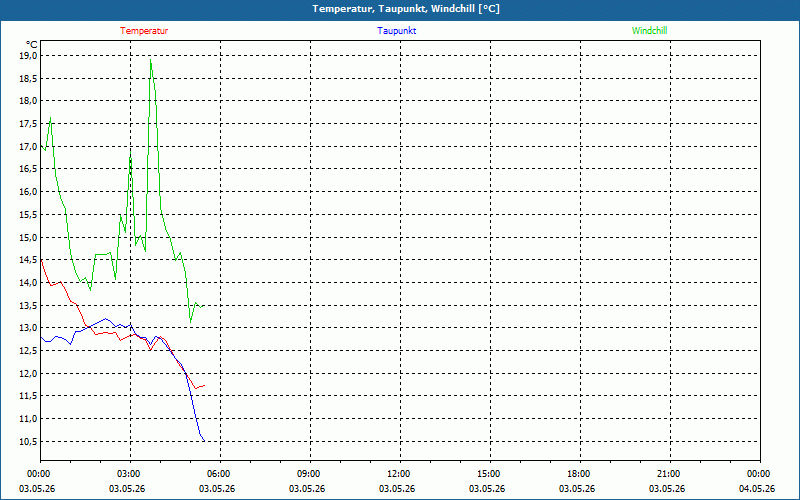Image resolution: width=800 pixels, height=500 pixels.
Task: Click the 14,5 y-axis value
Action: pos(29,260)
